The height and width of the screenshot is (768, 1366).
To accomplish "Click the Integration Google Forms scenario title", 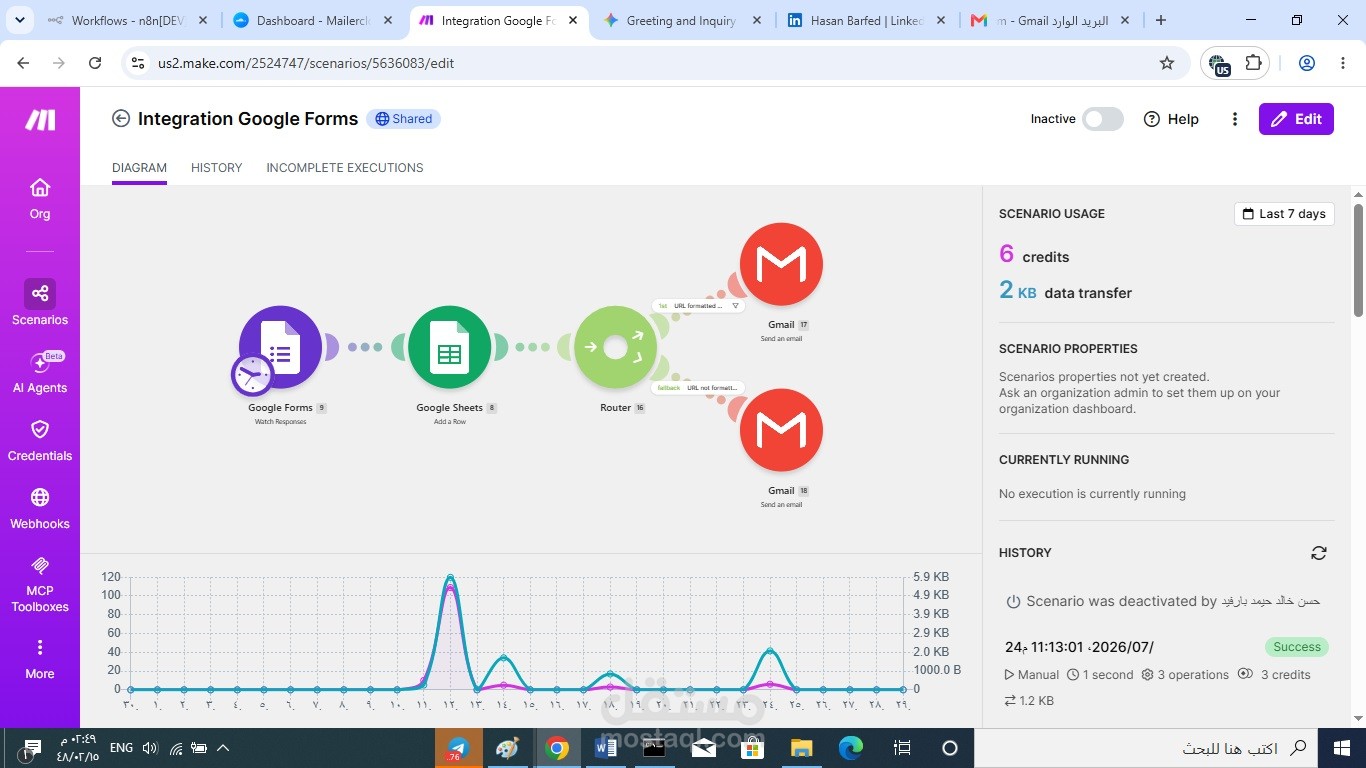I will point(248,119).
